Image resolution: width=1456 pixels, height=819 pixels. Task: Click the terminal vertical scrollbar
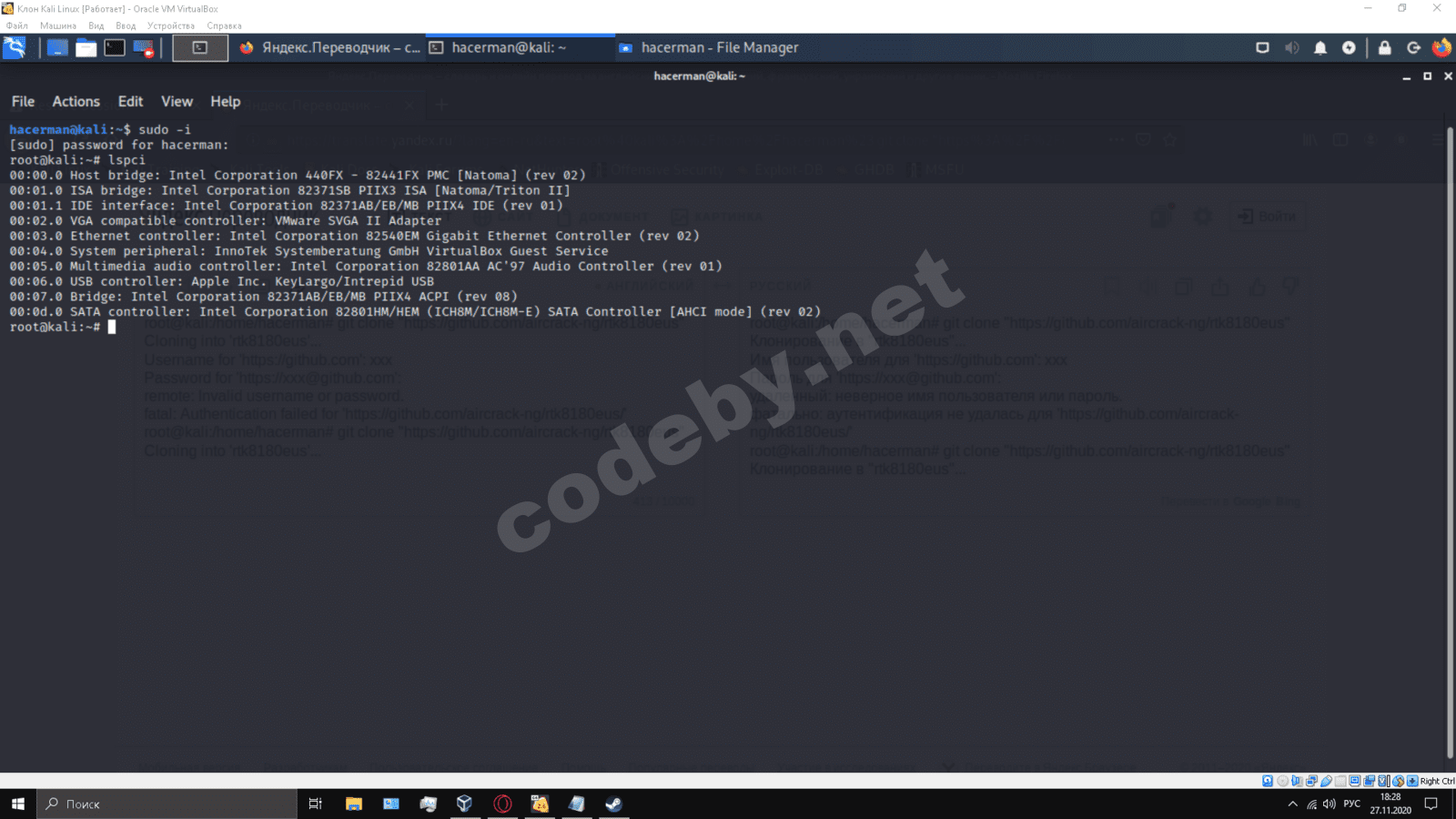[x=1451, y=441]
